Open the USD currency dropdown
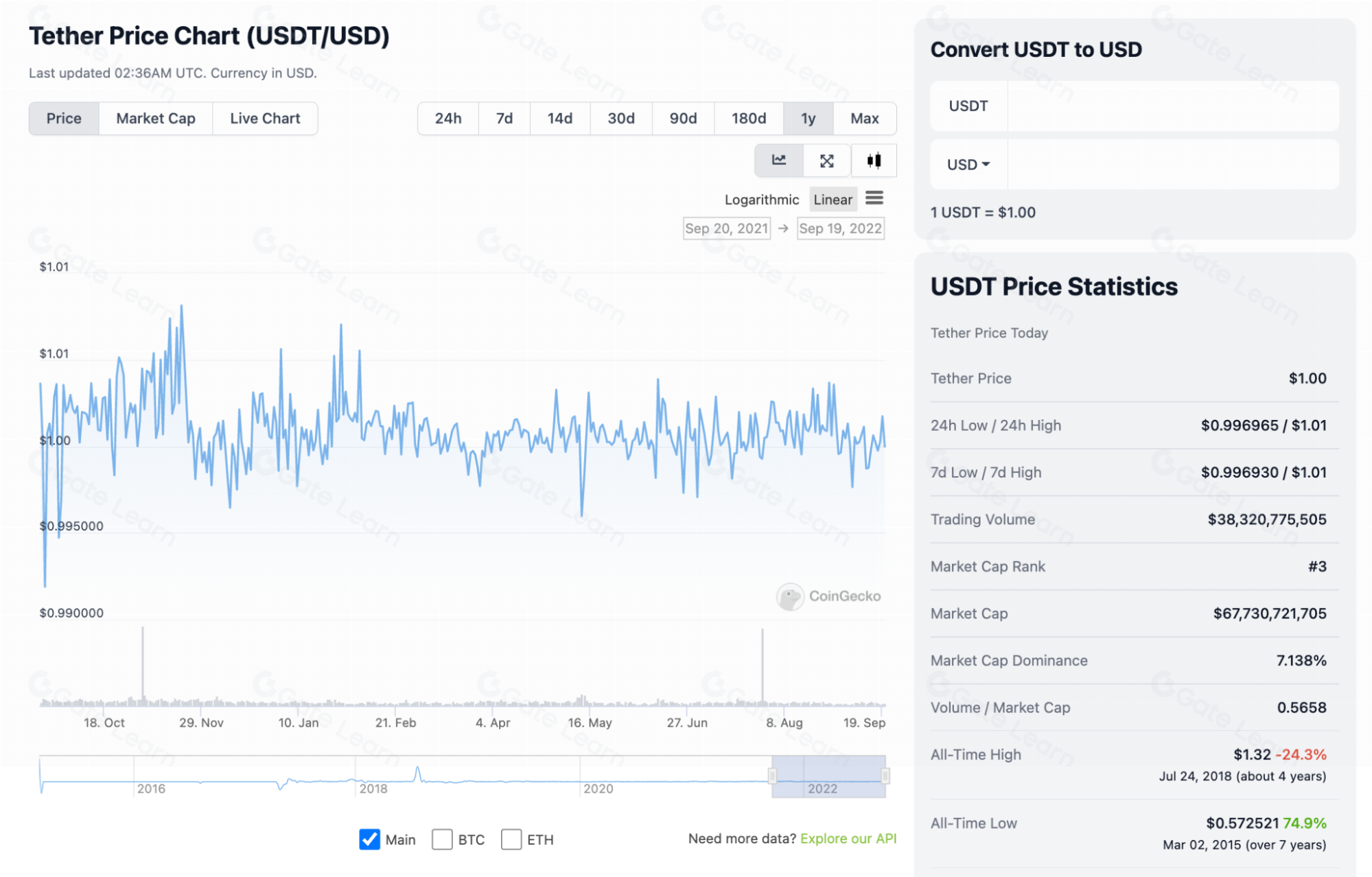Screen dimensions: 1372x877 [968, 165]
